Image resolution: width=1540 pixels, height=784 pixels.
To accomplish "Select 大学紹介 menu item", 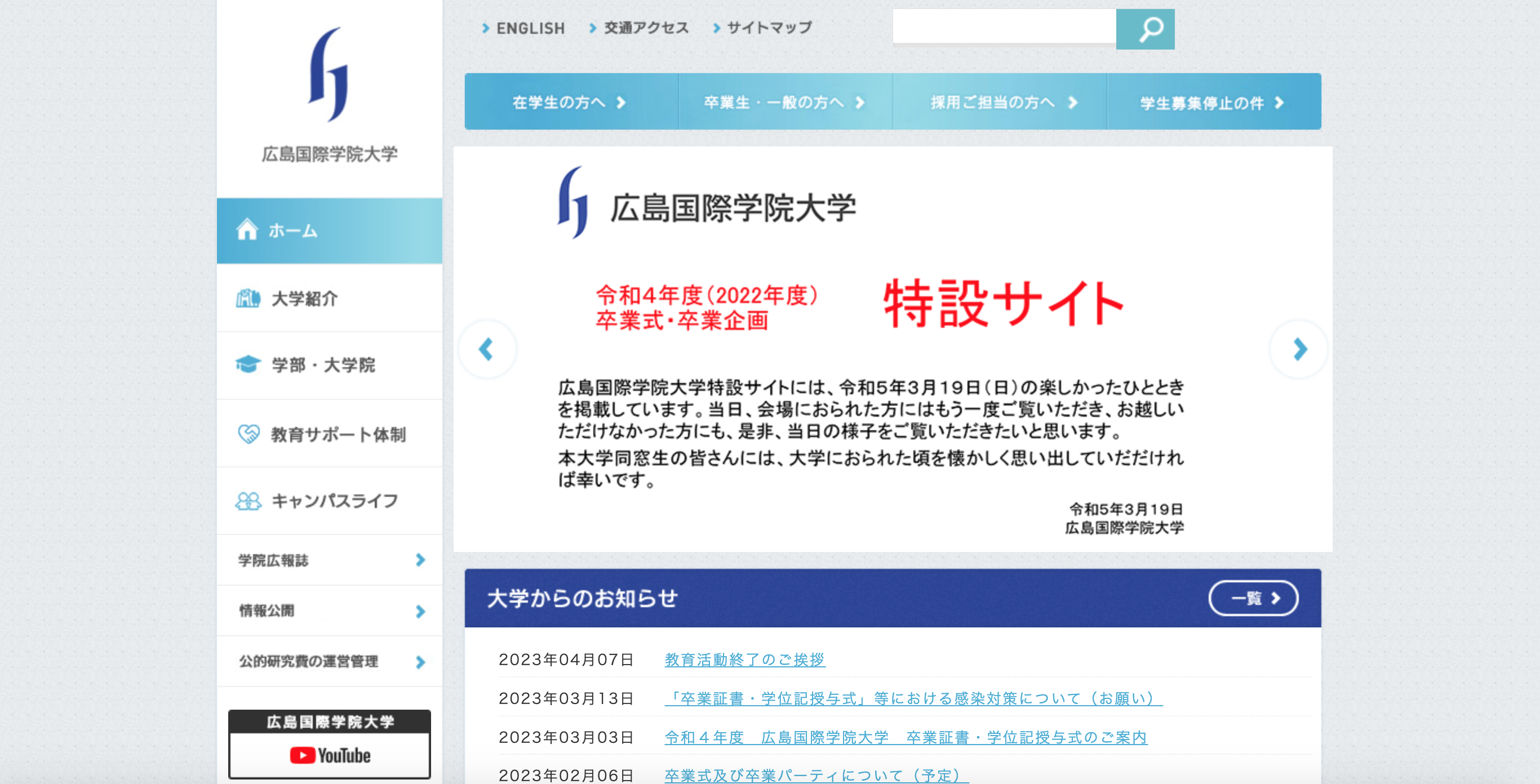I will [330, 298].
